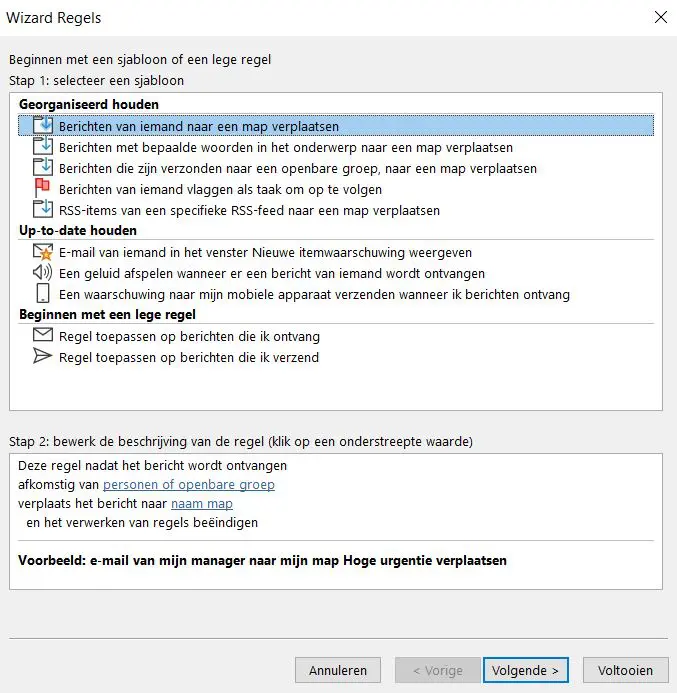The image size is (677, 693).
Task: Click the paper plane icon for 'berichten die ik verzend'
Action: 42,356
